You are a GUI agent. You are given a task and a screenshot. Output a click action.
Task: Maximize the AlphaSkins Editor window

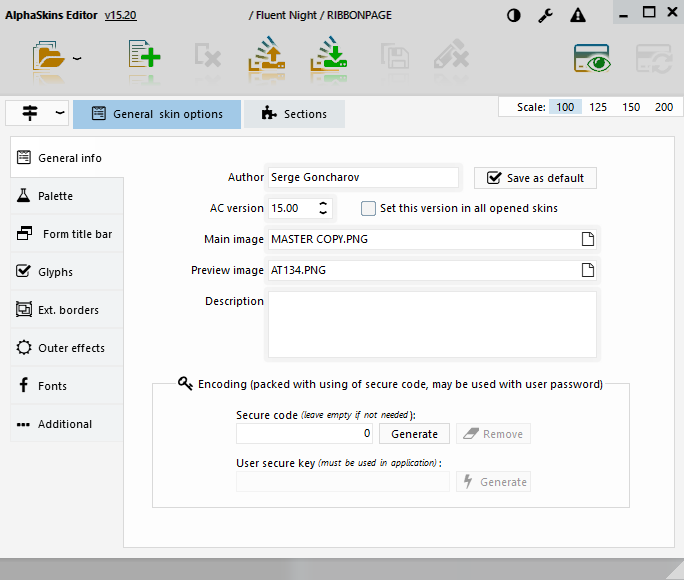[x=649, y=12]
